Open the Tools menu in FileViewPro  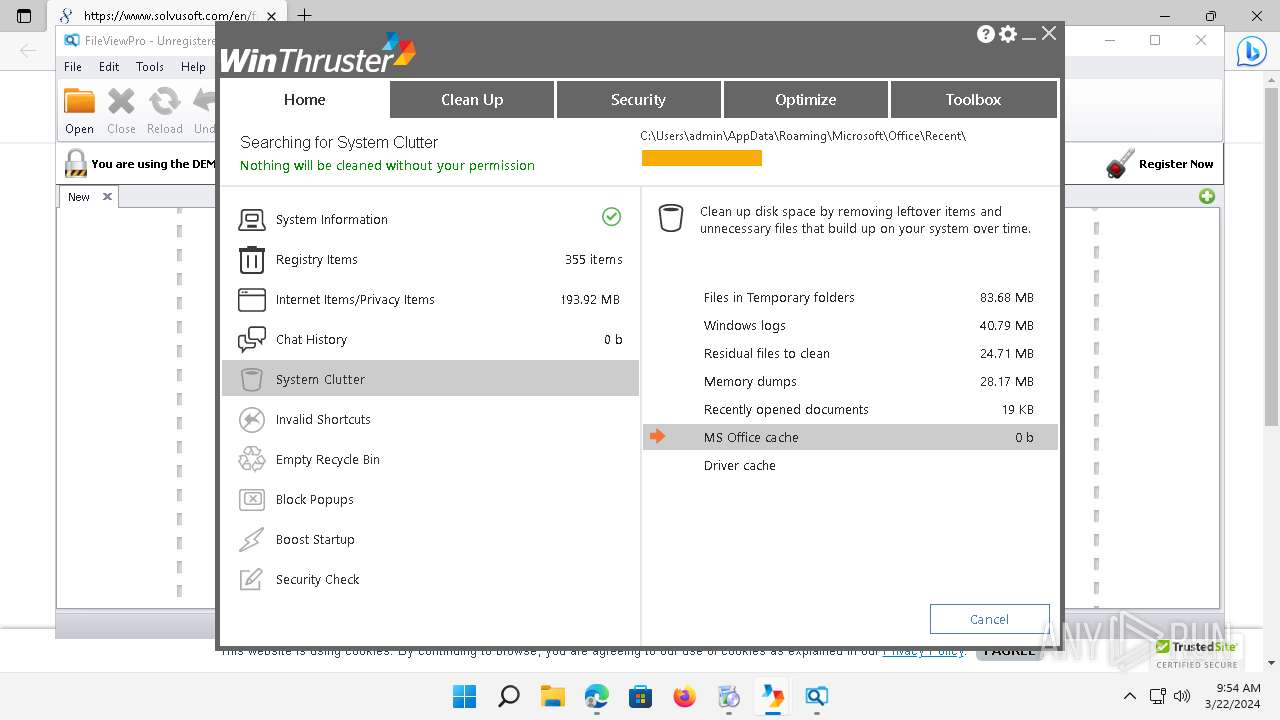(x=150, y=67)
